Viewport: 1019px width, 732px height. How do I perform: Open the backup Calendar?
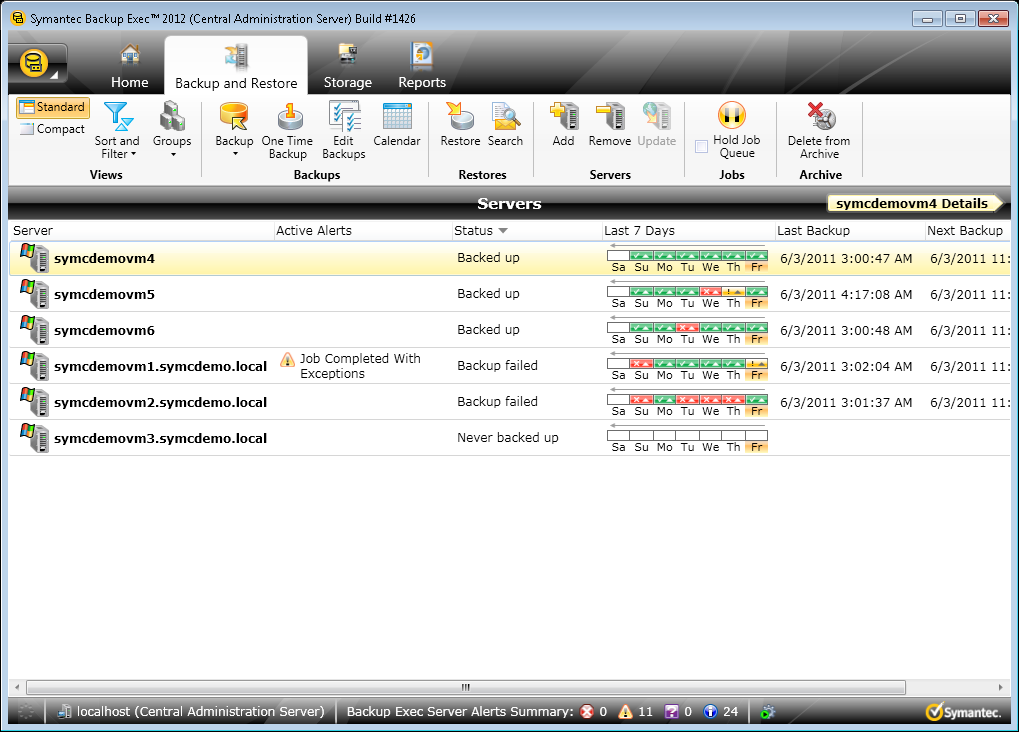coord(396,125)
